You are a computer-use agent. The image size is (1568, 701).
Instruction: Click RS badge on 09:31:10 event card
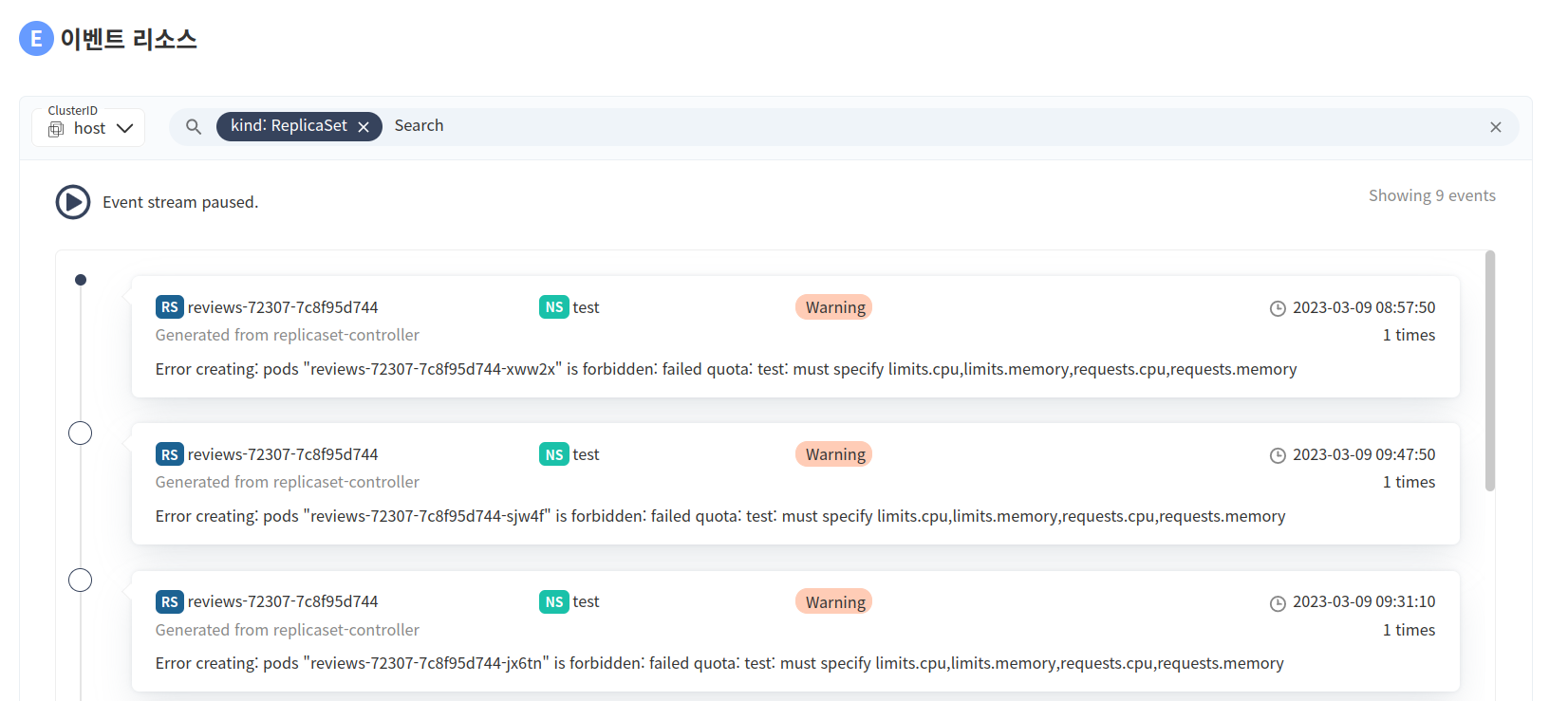[169, 601]
